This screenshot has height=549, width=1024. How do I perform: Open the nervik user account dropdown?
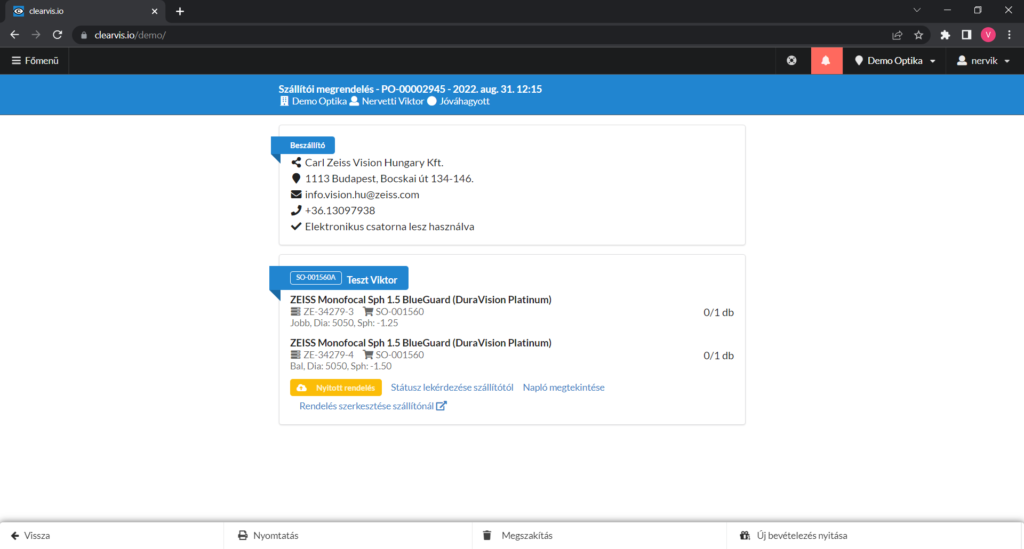[984, 61]
